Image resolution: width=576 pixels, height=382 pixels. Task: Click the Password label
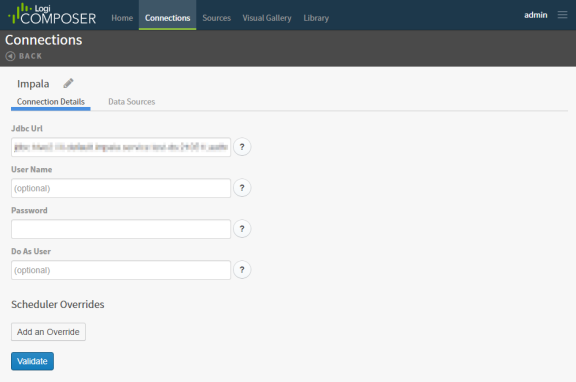(29, 210)
